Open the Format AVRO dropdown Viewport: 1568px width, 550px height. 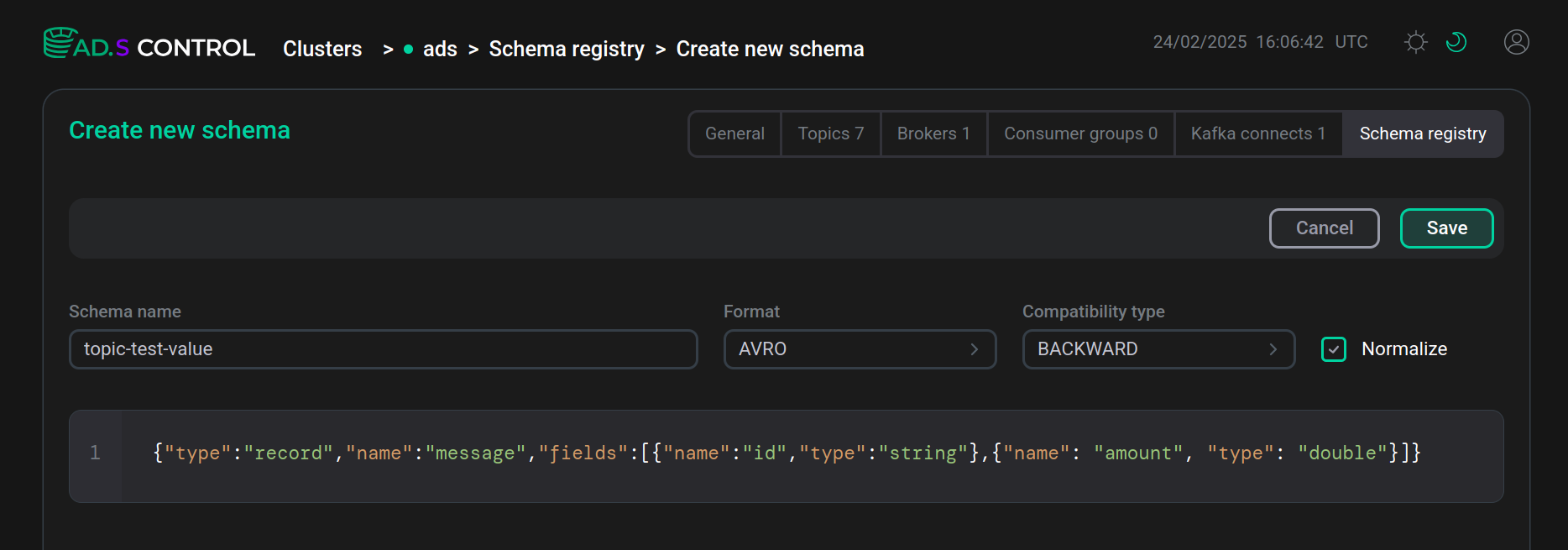(x=860, y=349)
